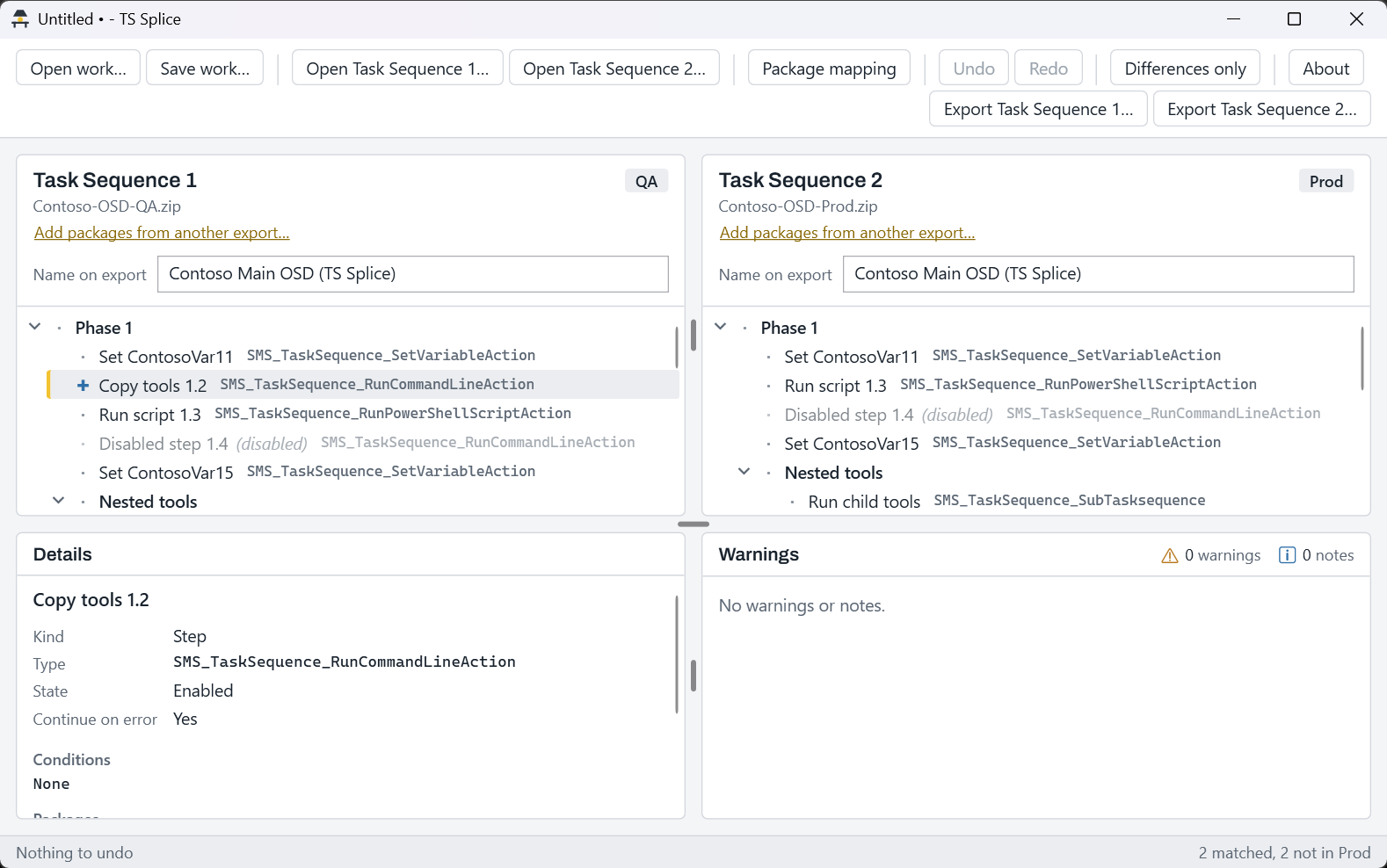The height and width of the screenshot is (868, 1387).
Task: Click "Nothing to undo" in status bar
Action: [x=75, y=852]
